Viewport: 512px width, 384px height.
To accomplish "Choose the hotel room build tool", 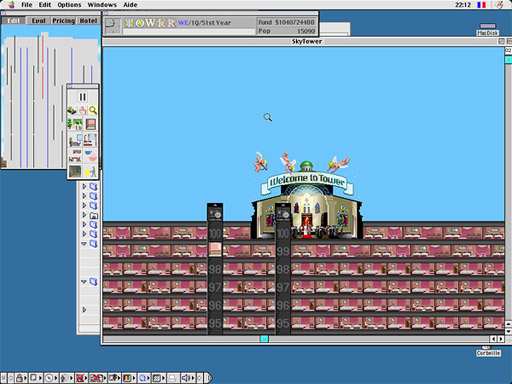I will pyautogui.click(x=90, y=140).
